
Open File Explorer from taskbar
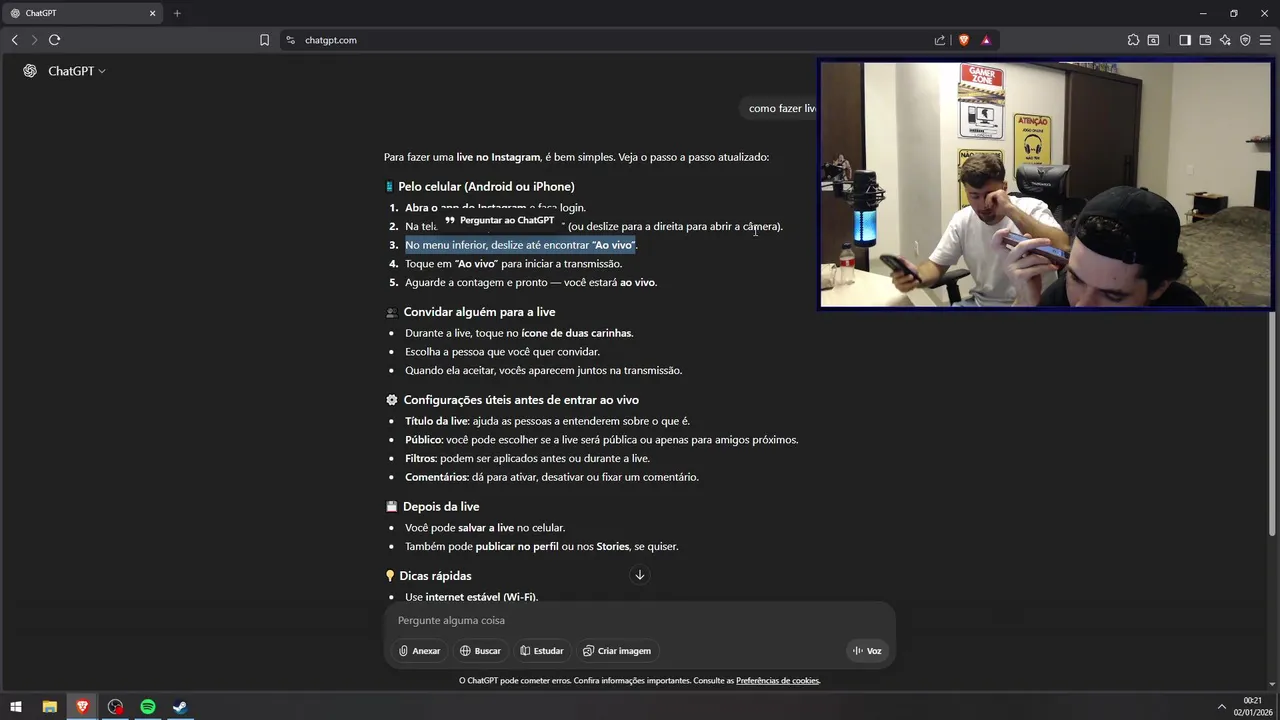click(x=49, y=707)
